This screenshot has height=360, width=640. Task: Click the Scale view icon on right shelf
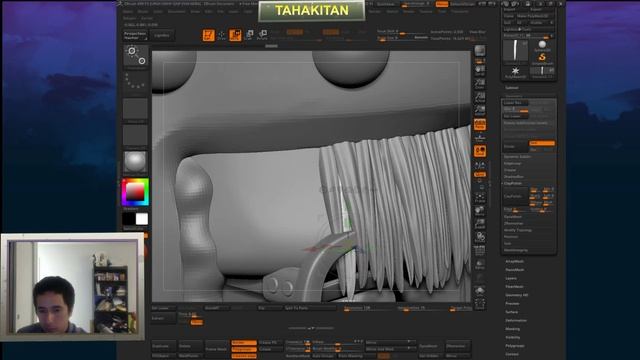point(480,224)
